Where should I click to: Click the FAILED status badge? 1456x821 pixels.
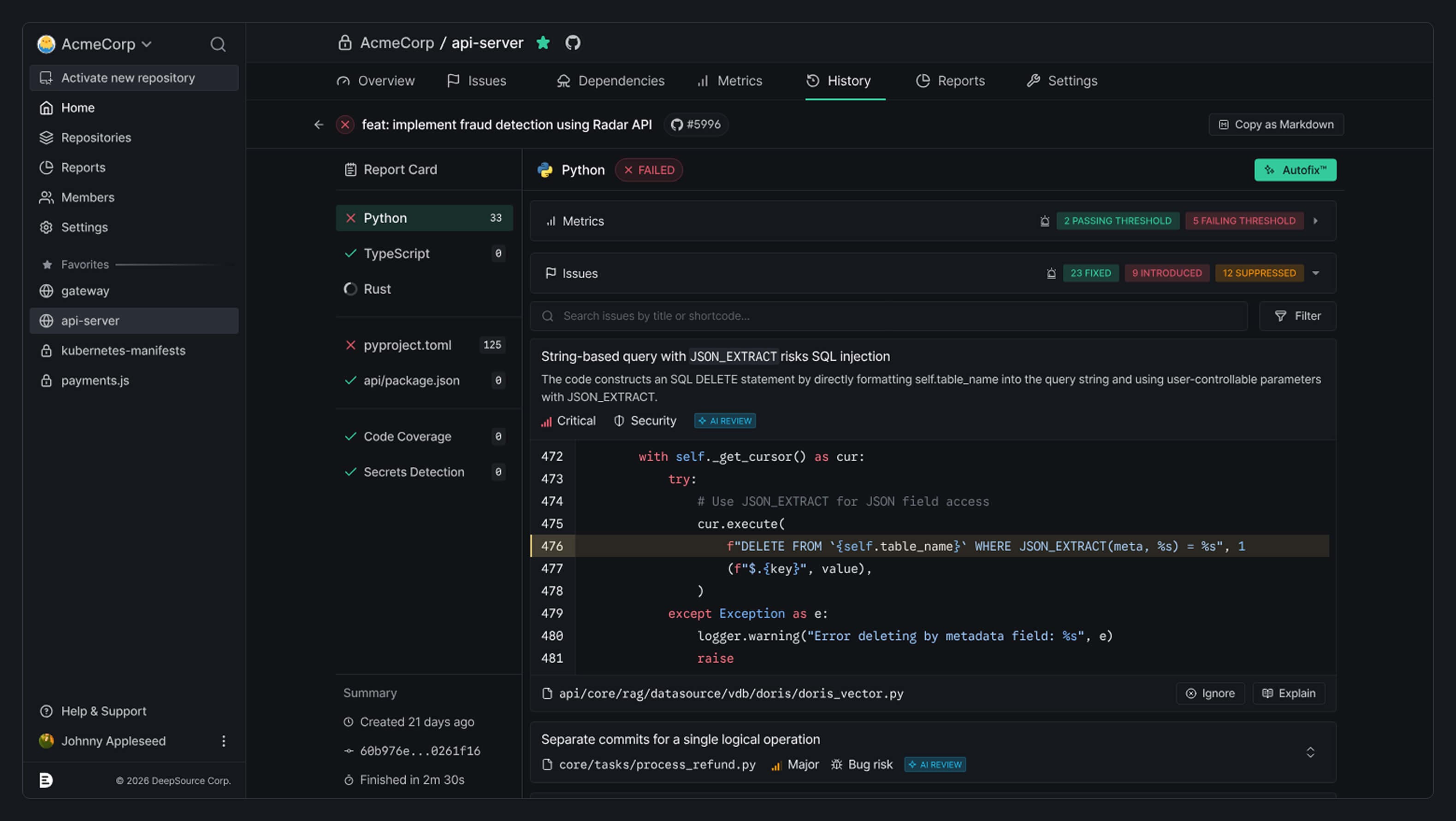(649, 170)
